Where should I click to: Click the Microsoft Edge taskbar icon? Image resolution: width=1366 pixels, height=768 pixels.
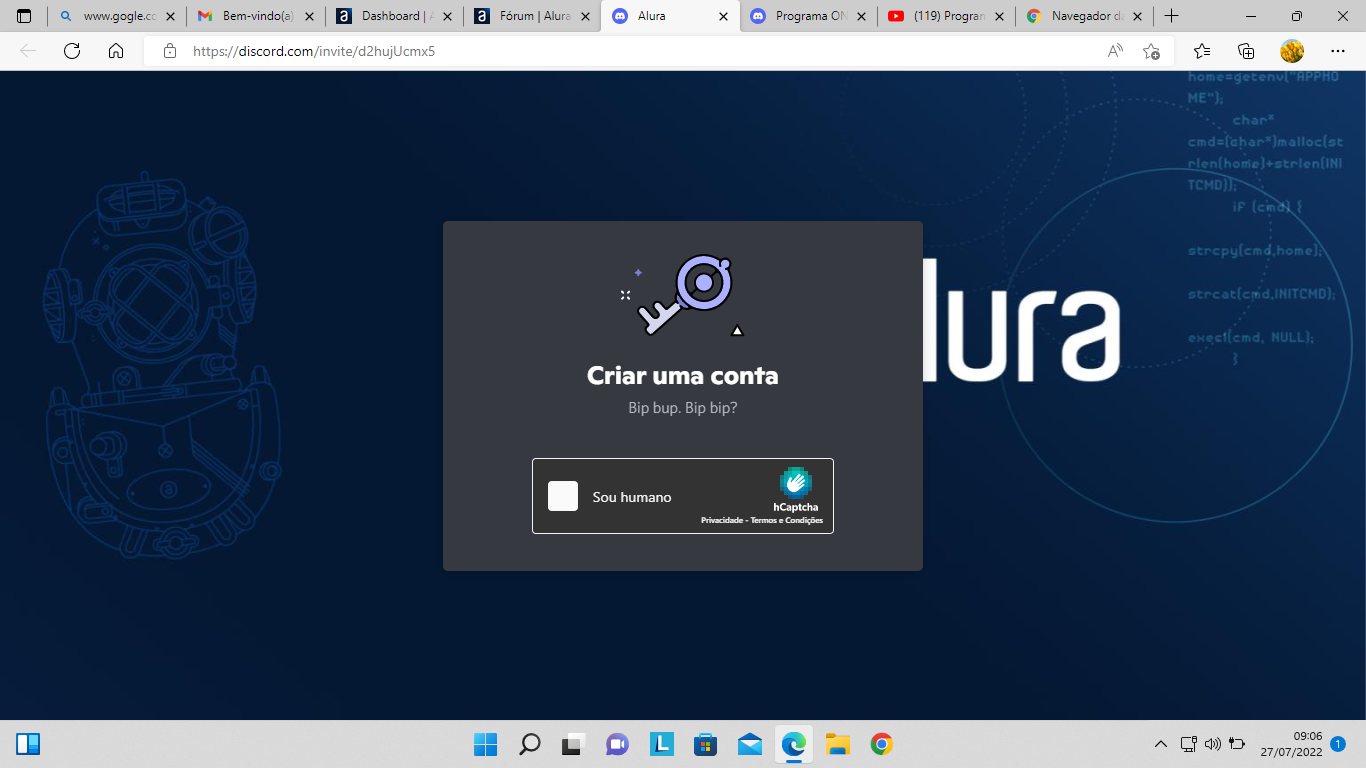coord(793,744)
